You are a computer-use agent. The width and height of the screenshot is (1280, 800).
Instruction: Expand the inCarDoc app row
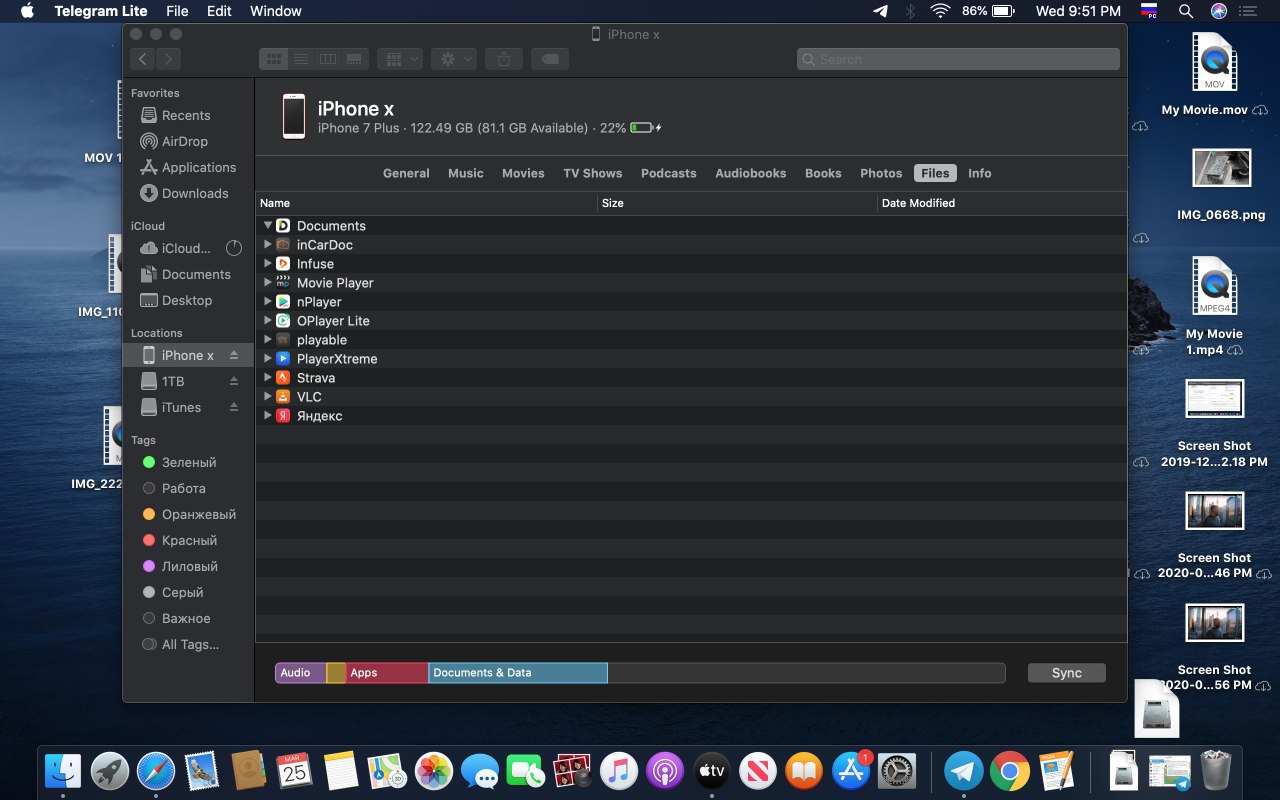[268, 244]
